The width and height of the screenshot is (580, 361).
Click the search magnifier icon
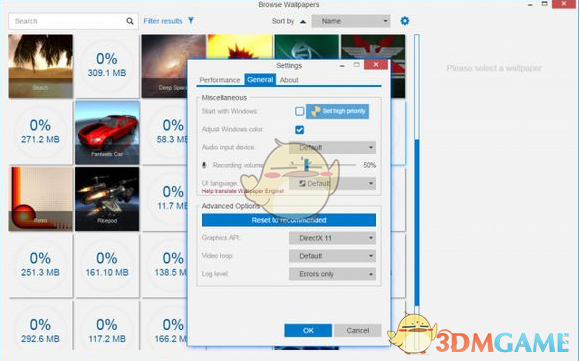coord(130,21)
